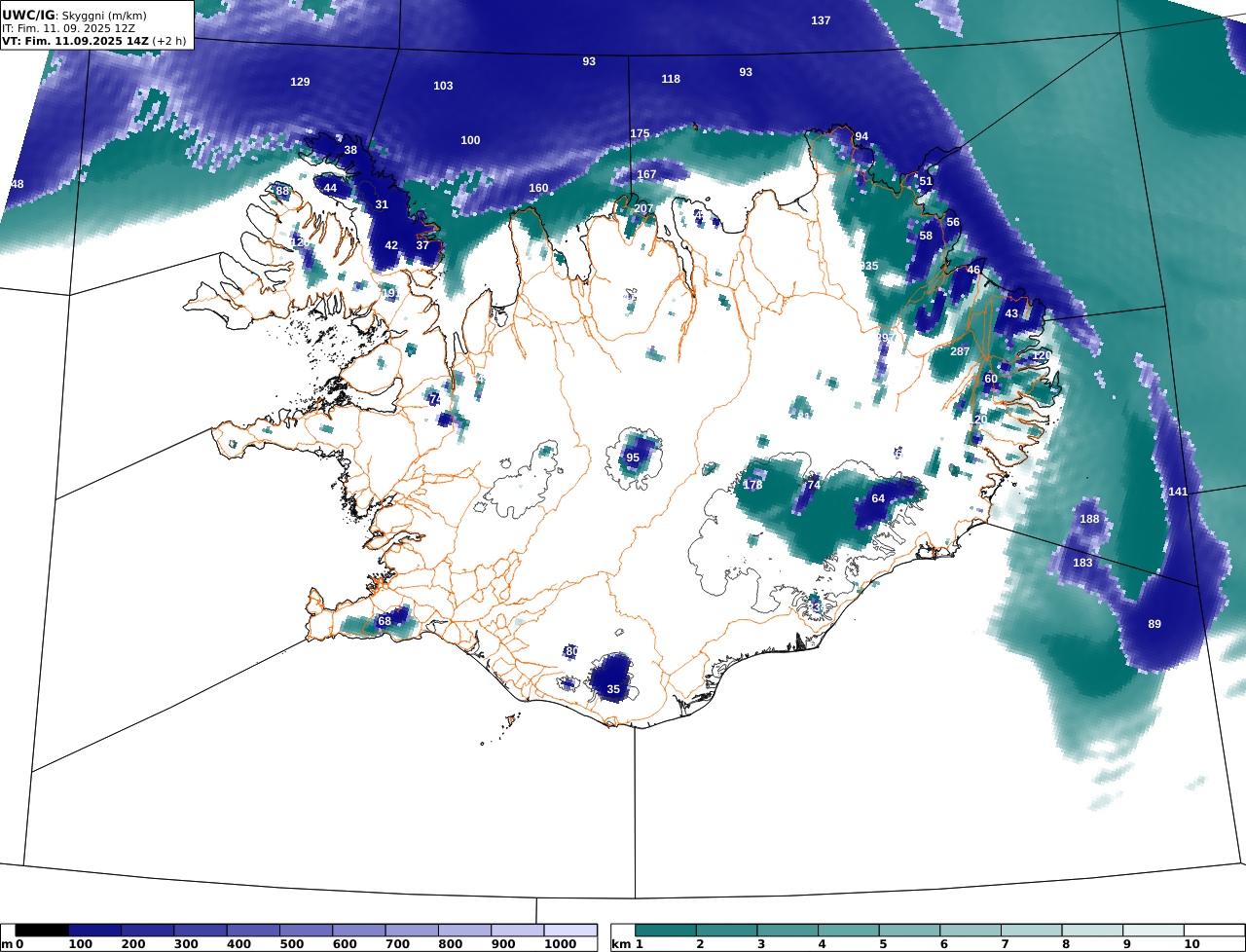Click the visibility value 207 on the map

pyautogui.click(x=643, y=208)
